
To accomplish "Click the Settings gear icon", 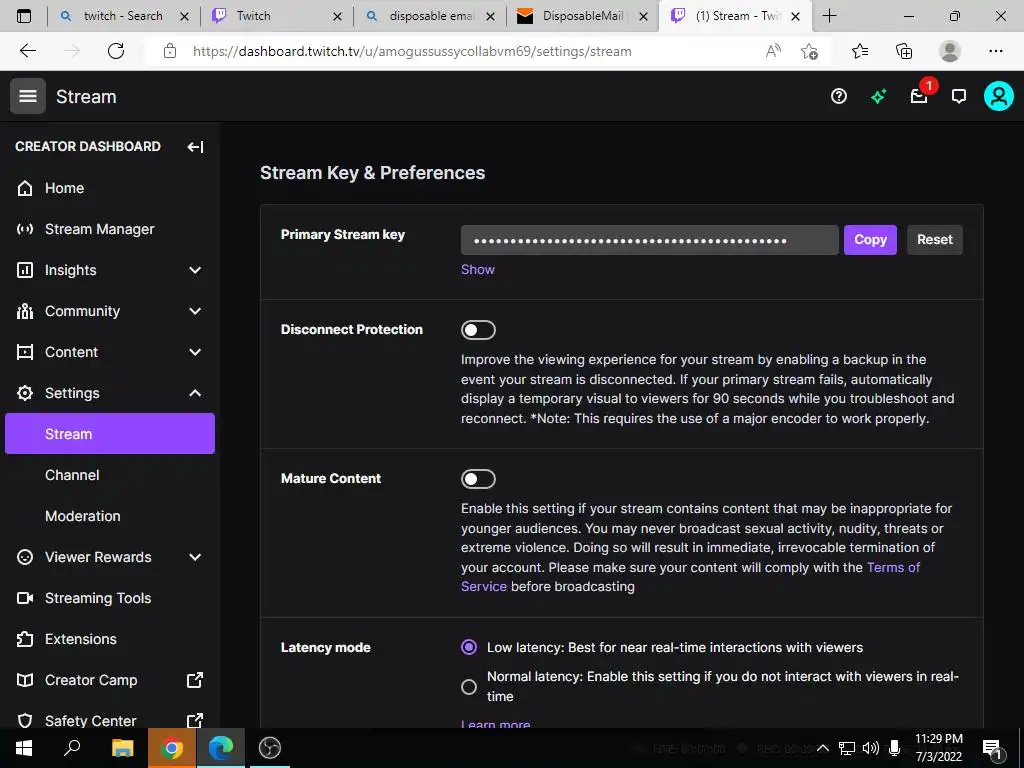I will click(x=25, y=393).
